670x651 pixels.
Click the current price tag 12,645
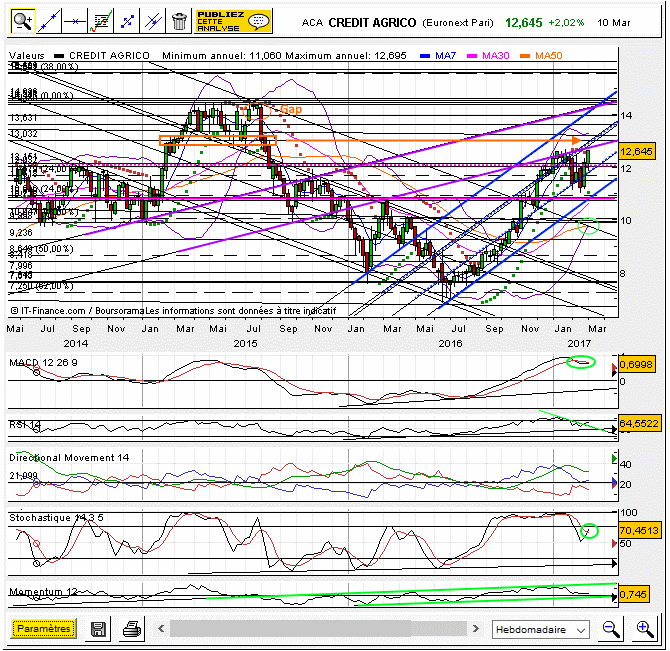(x=637, y=151)
